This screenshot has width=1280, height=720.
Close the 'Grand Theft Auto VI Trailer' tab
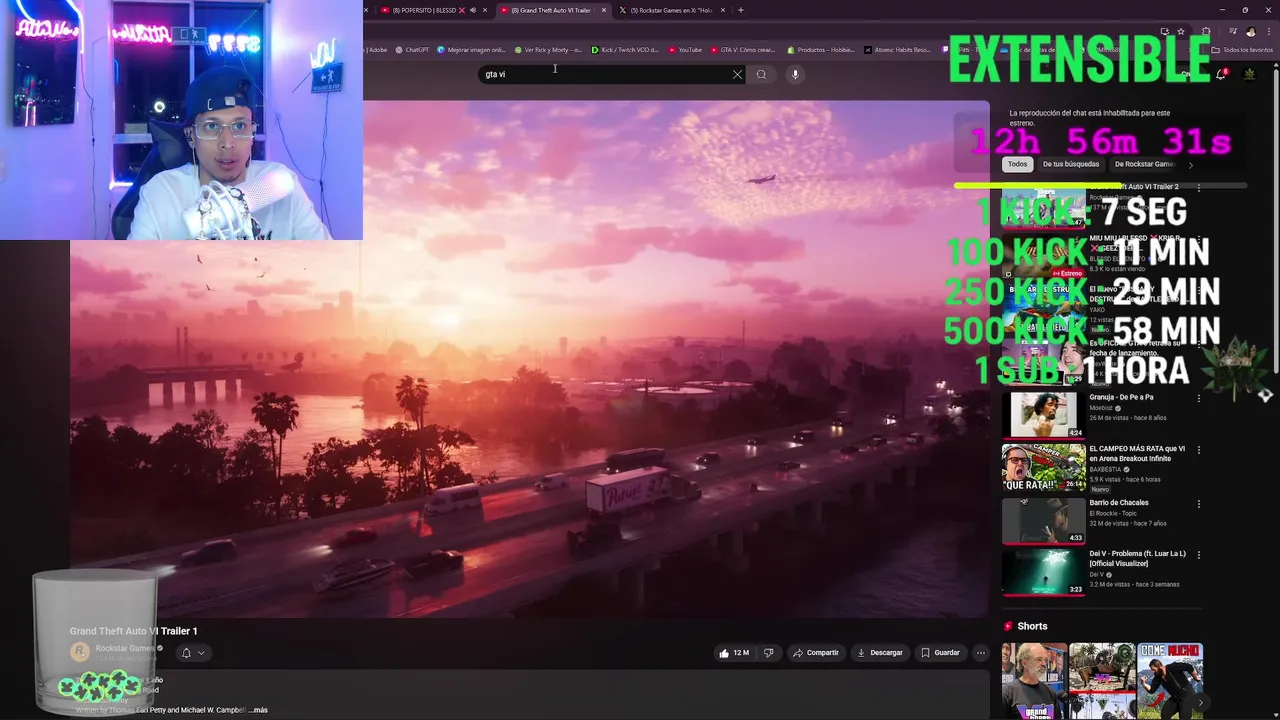click(x=604, y=10)
